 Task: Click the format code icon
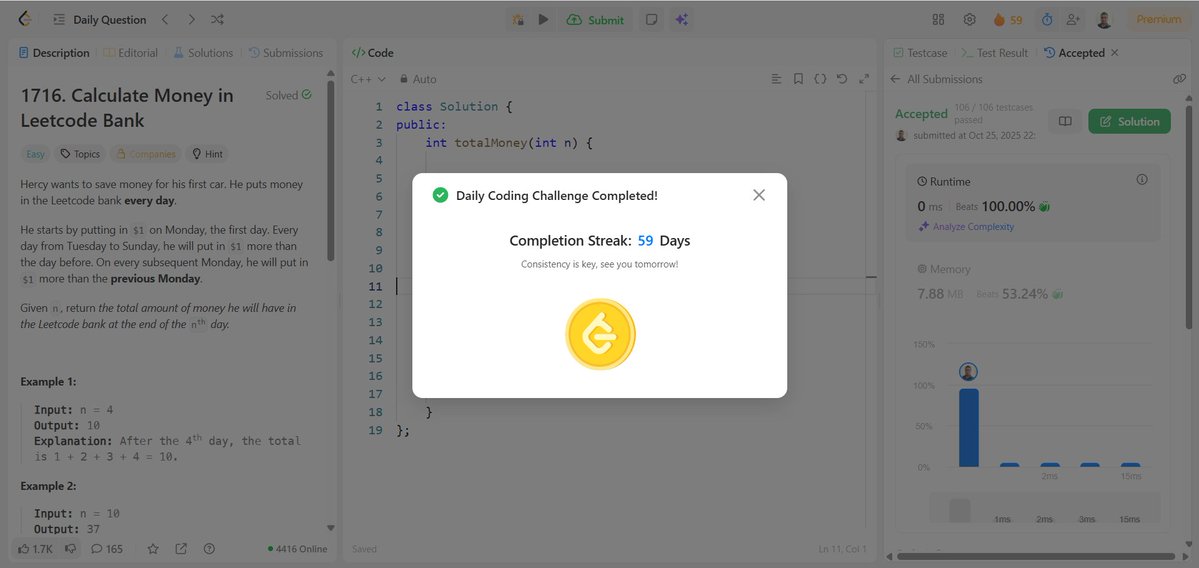pos(776,79)
